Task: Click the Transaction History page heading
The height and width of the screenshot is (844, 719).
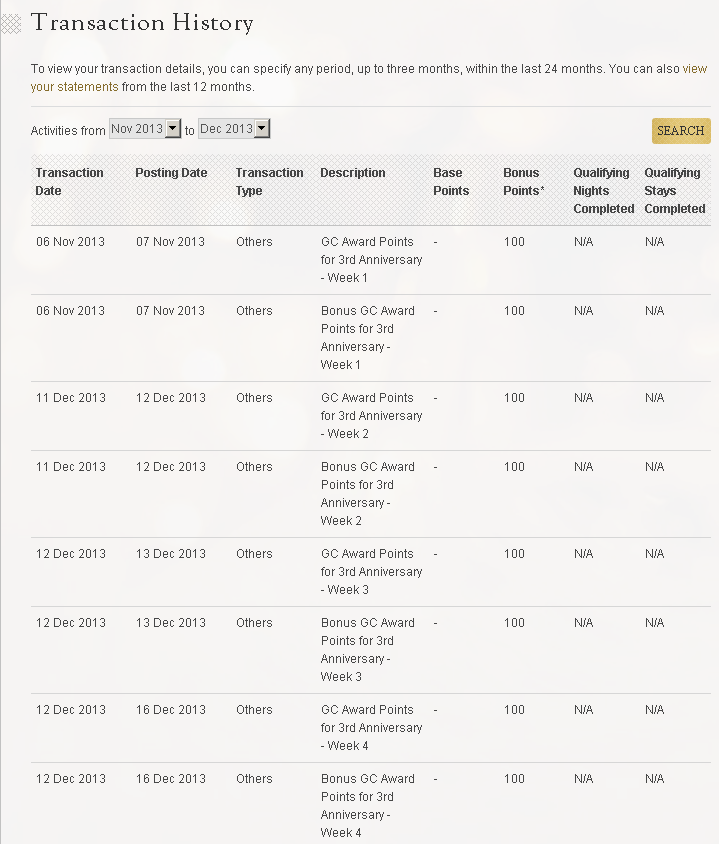Action: [x=142, y=23]
